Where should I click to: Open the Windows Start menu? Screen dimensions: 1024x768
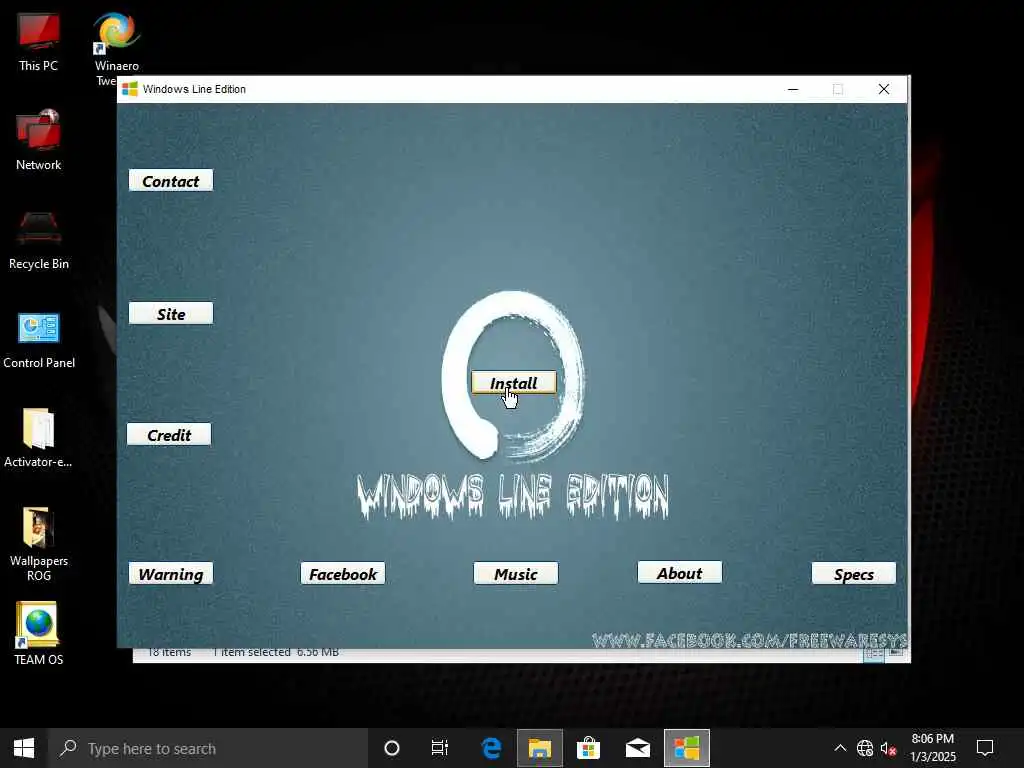pyautogui.click(x=24, y=748)
